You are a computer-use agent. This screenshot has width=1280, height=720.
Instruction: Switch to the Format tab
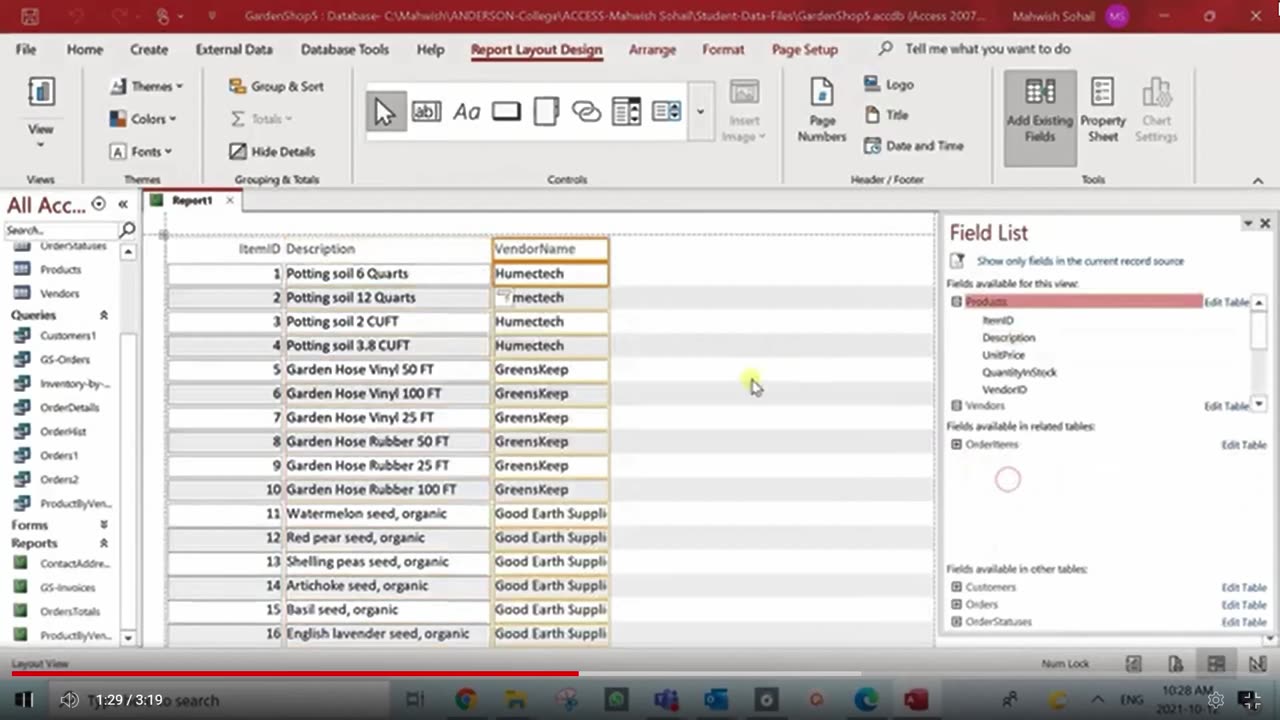point(723,49)
